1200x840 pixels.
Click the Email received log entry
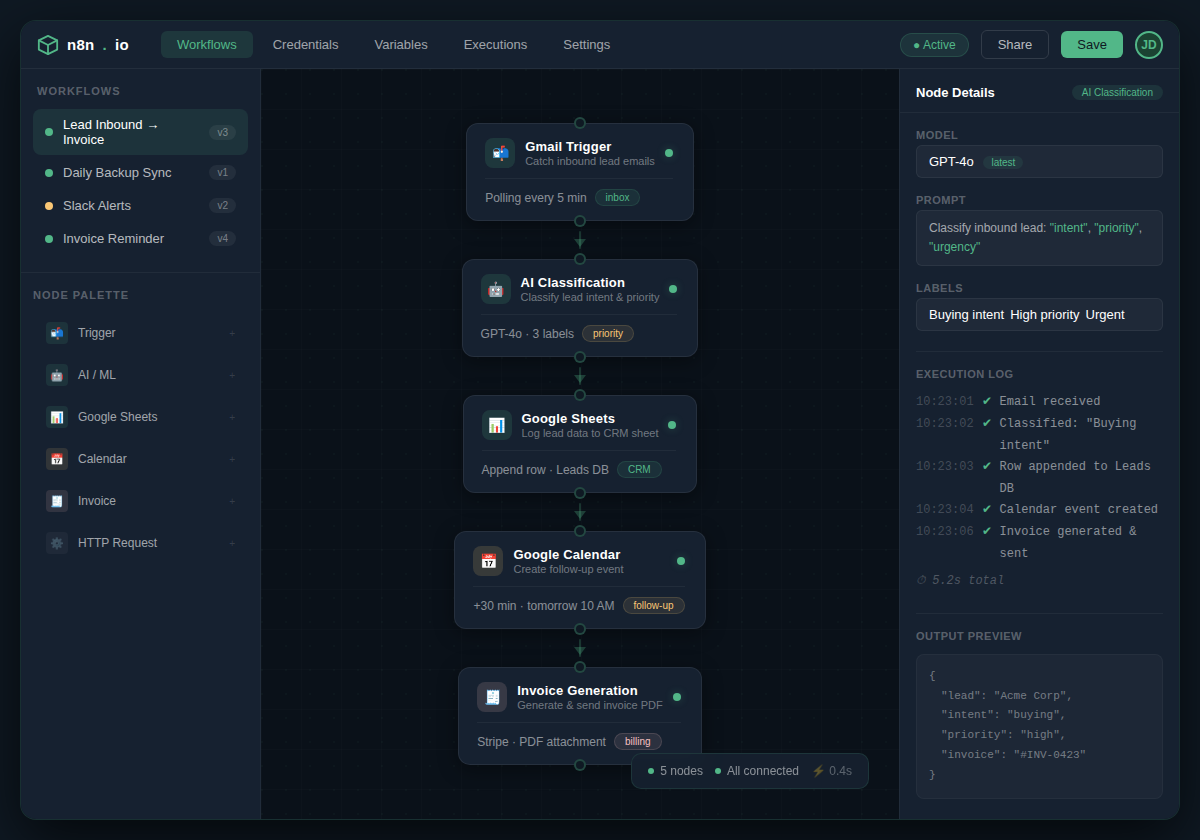pyautogui.click(x=1039, y=401)
